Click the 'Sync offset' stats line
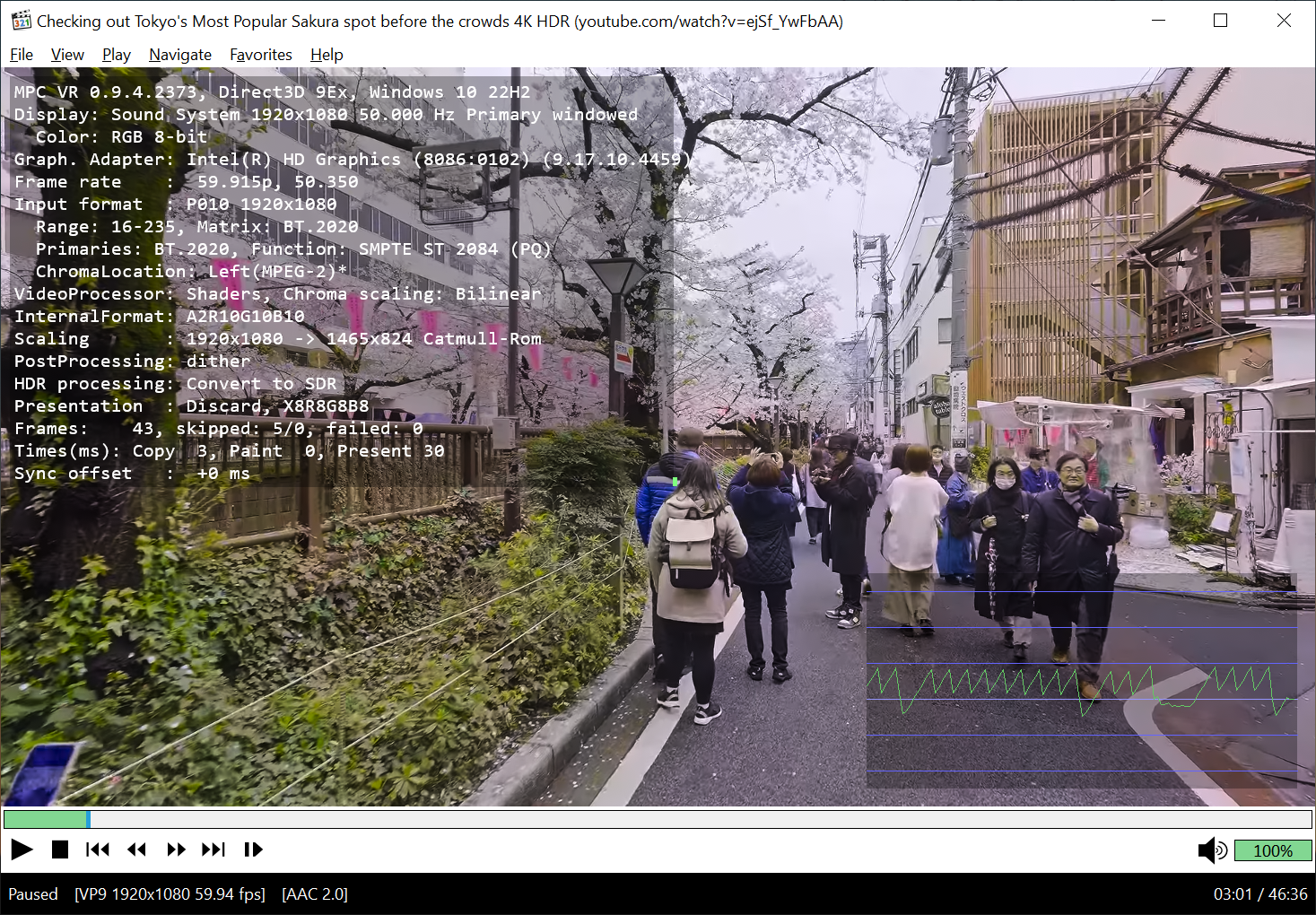The width and height of the screenshot is (1316, 915). click(x=133, y=474)
